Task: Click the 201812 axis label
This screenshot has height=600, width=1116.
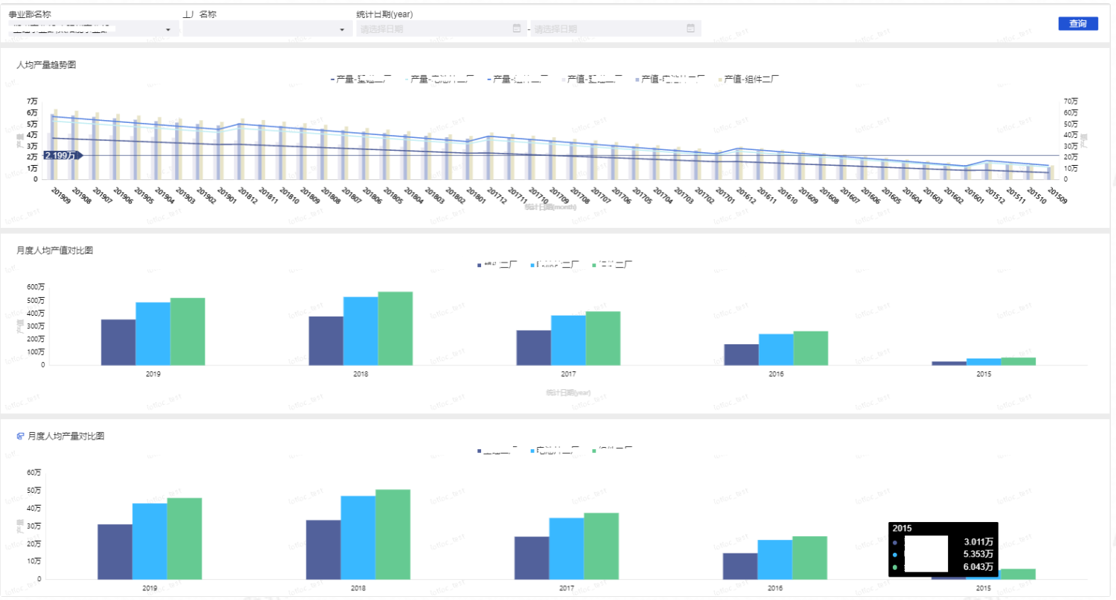Action: [247, 196]
